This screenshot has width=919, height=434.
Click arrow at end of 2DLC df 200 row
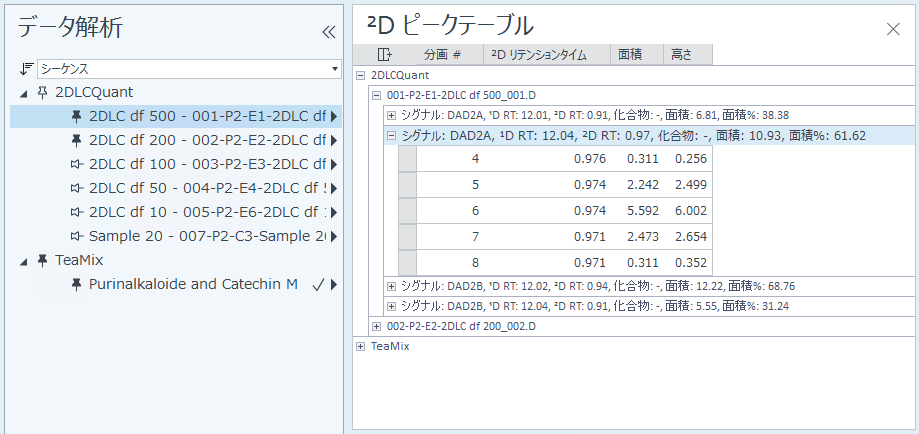(334, 141)
